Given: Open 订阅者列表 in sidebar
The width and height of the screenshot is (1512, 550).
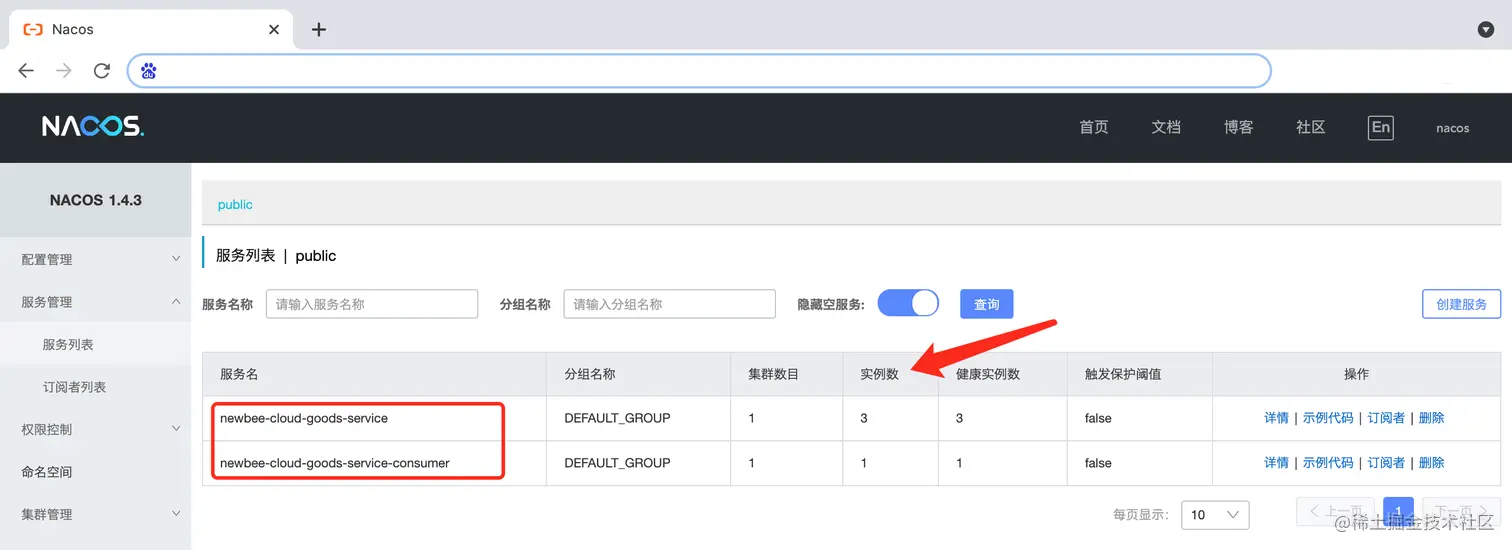Looking at the screenshot, I should click(74, 387).
